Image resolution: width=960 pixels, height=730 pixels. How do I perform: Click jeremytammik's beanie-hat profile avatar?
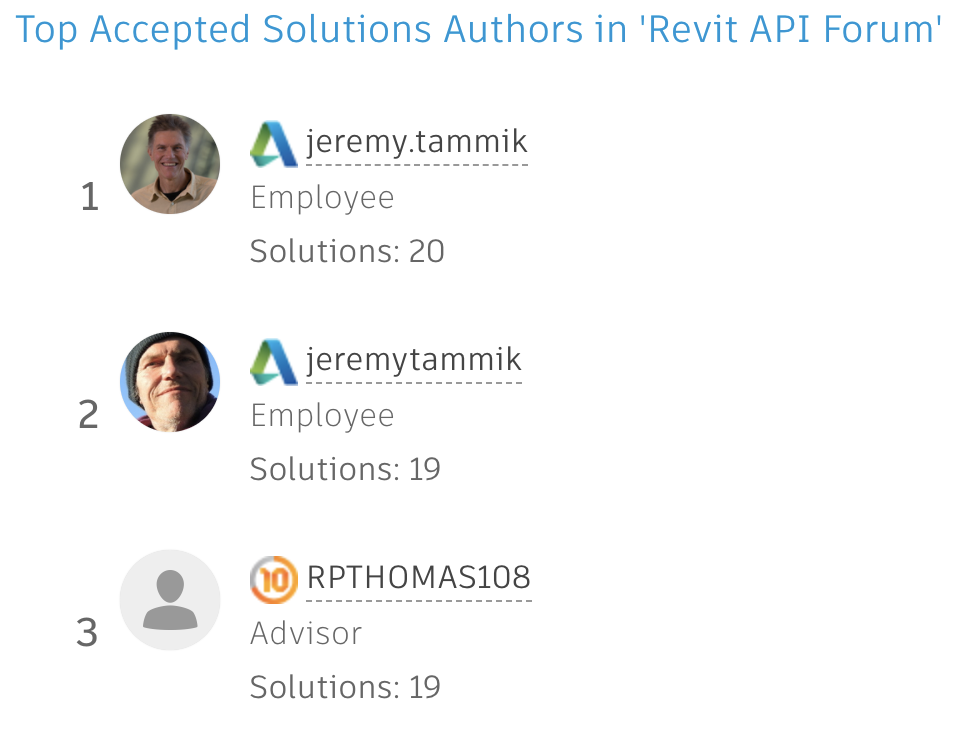click(x=170, y=382)
